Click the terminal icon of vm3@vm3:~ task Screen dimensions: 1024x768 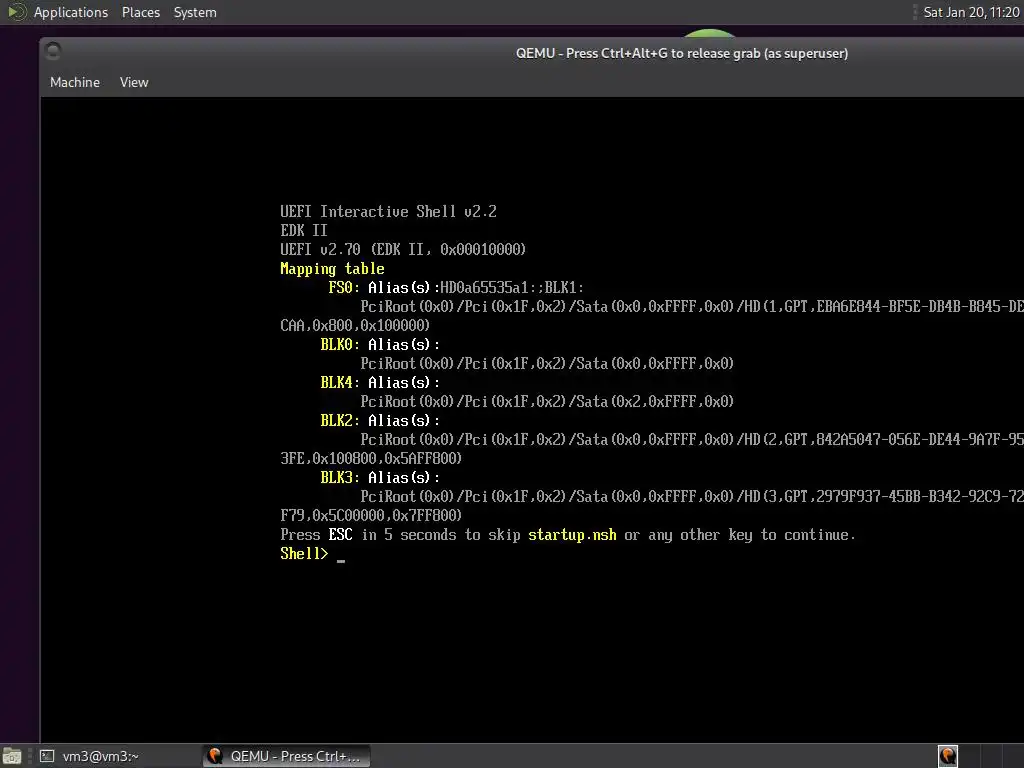click(47, 756)
